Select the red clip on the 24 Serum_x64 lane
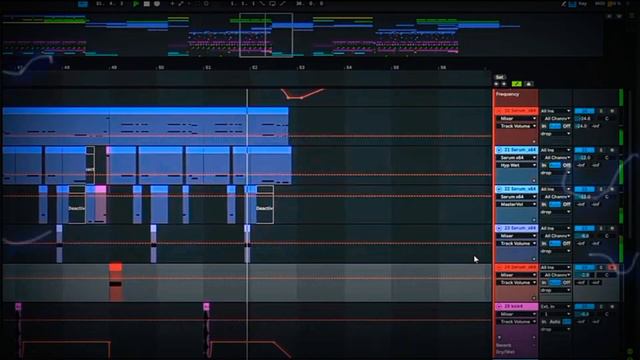Image resolution: width=640 pixels, height=360 pixels. (x=116, y=282)
